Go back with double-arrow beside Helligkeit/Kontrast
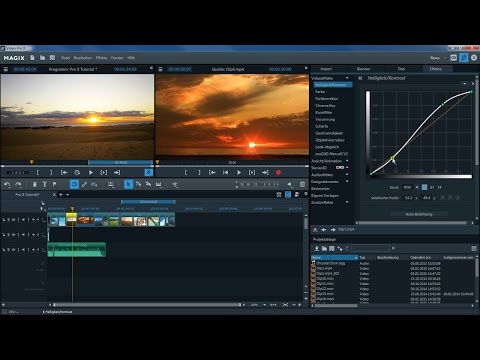 tap(360, 78)
